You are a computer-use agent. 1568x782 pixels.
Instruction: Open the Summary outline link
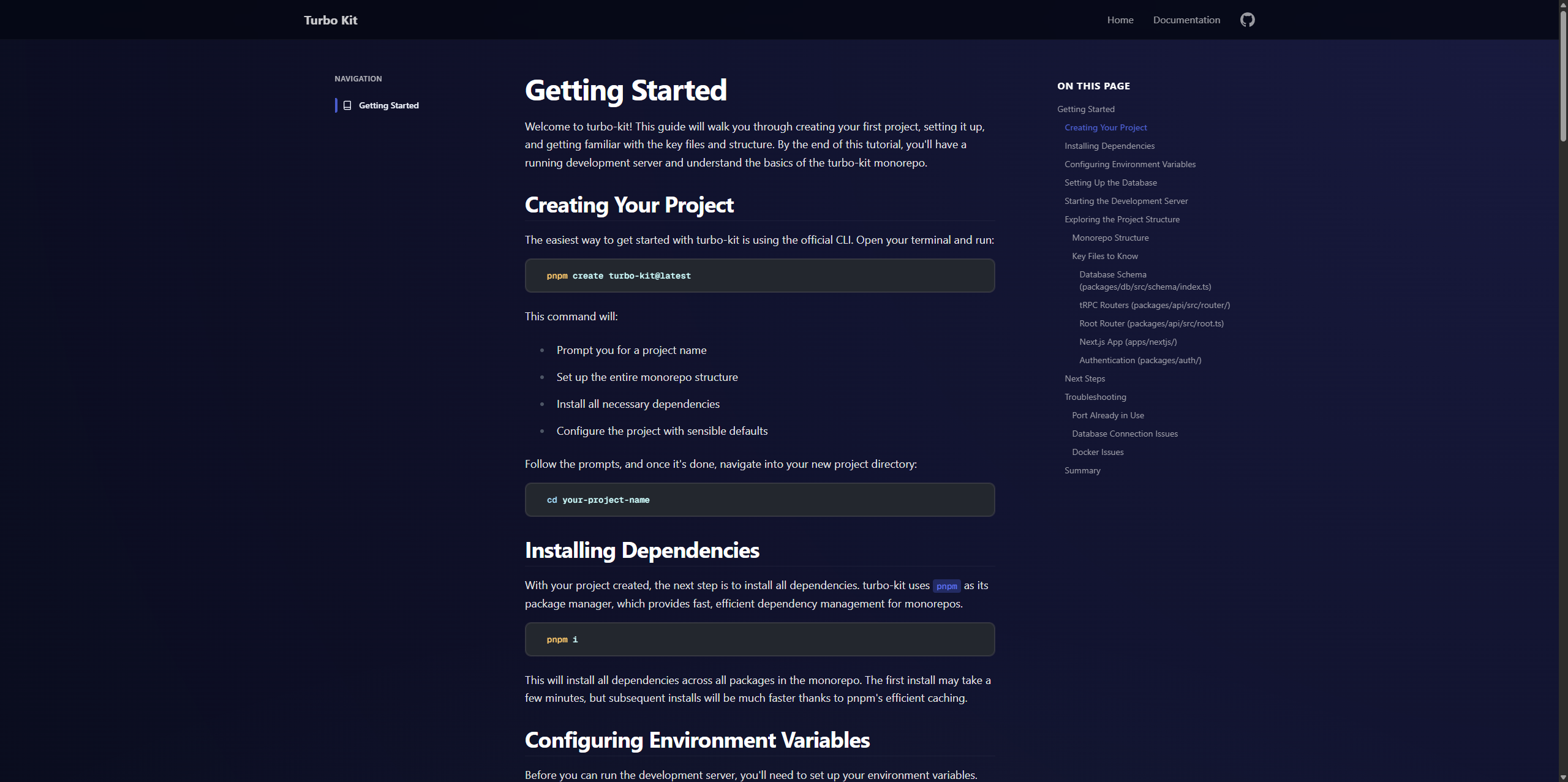pyautogui.click(x=1082, y=470)
